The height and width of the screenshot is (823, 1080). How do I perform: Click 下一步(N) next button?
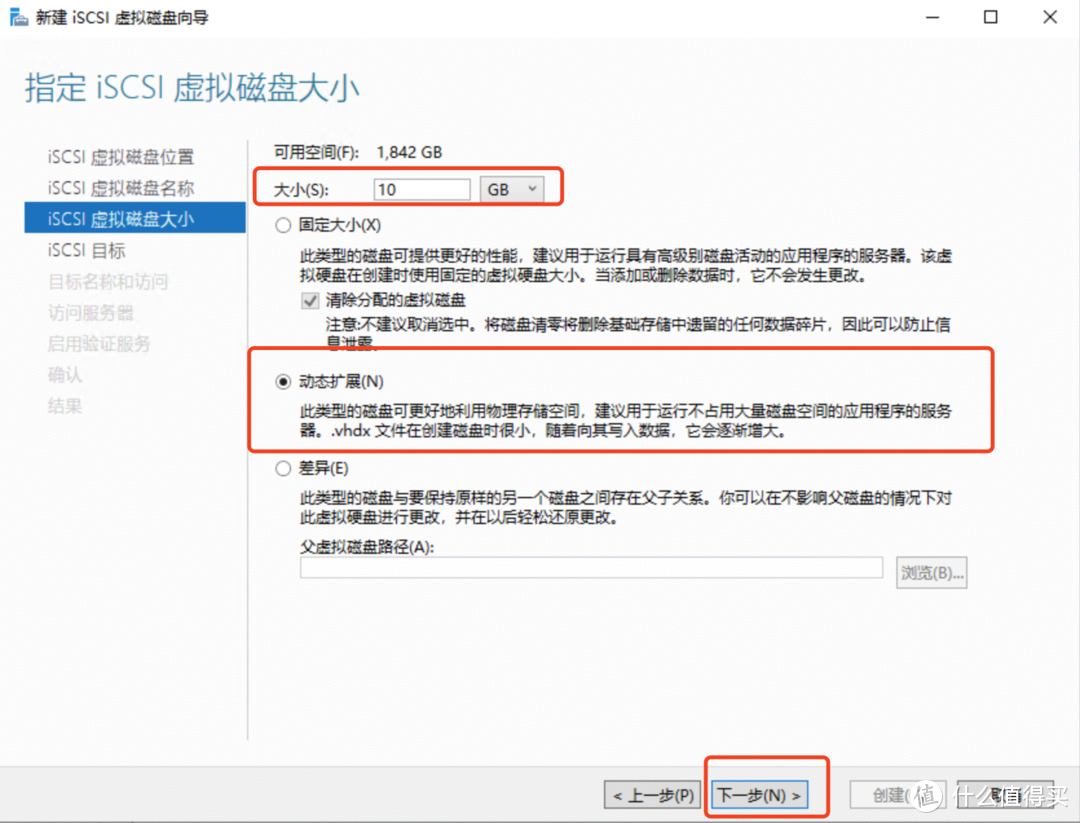[x=759, y=795]
